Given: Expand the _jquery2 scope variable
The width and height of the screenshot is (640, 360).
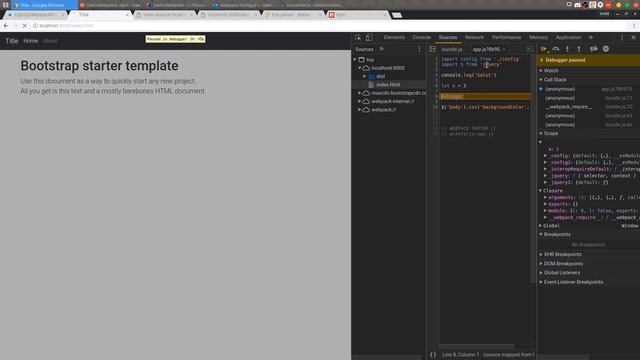Looking at the screenshot, I should (x=545, y=182).
